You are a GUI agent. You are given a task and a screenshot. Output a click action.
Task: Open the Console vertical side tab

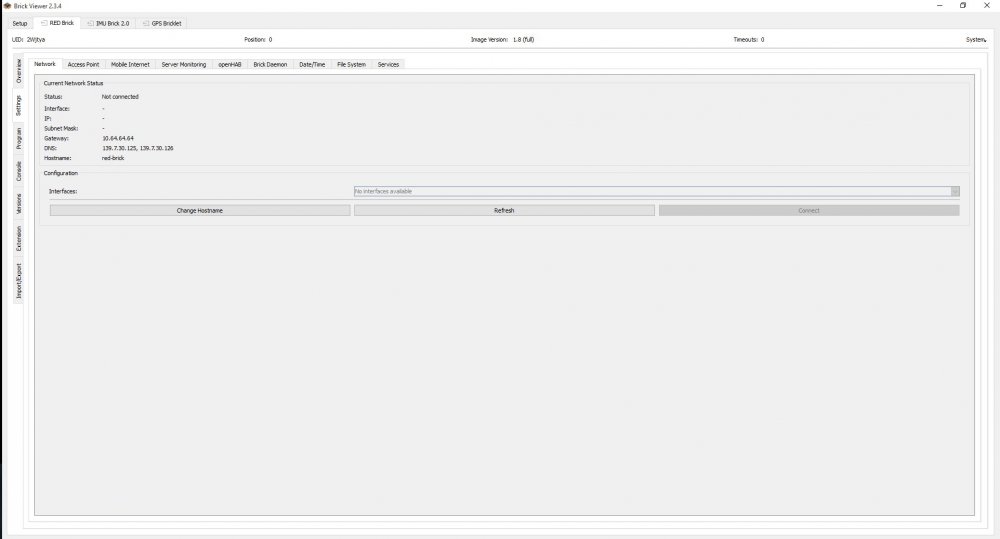point(19,172)
